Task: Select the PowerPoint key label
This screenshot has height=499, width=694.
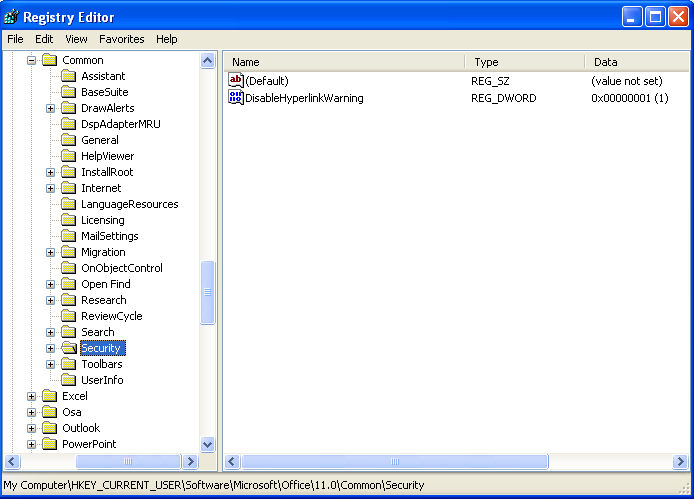Action: 89,444
